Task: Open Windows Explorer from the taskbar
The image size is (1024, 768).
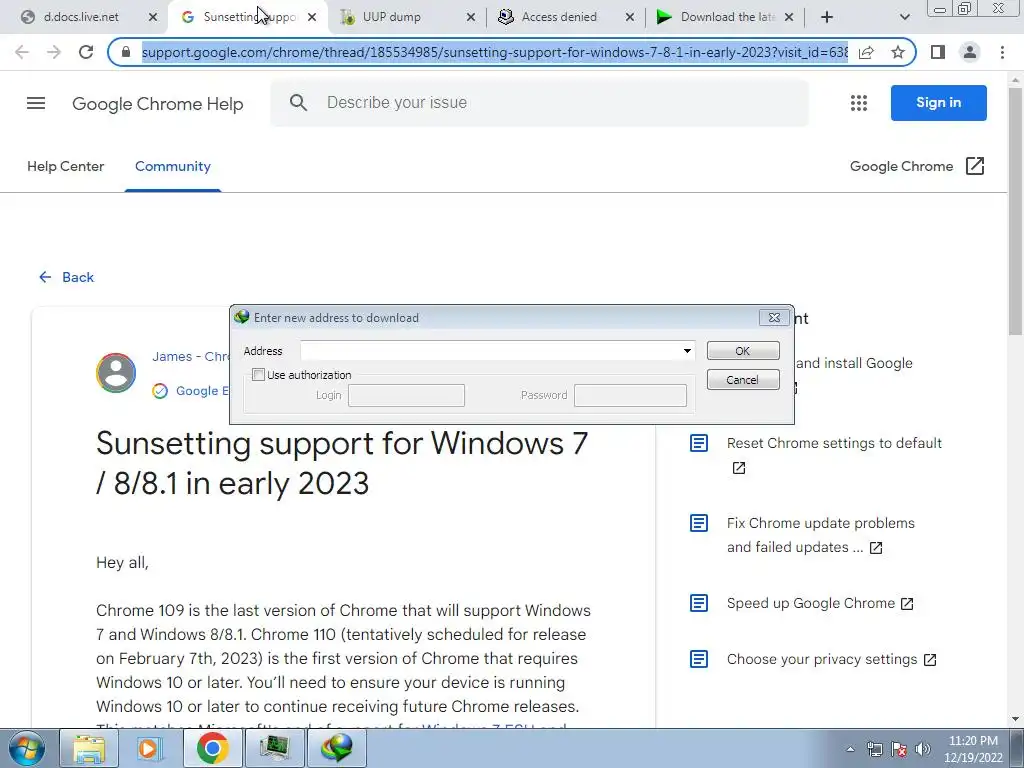Action: pyautogui.click(x=89, y=748)
